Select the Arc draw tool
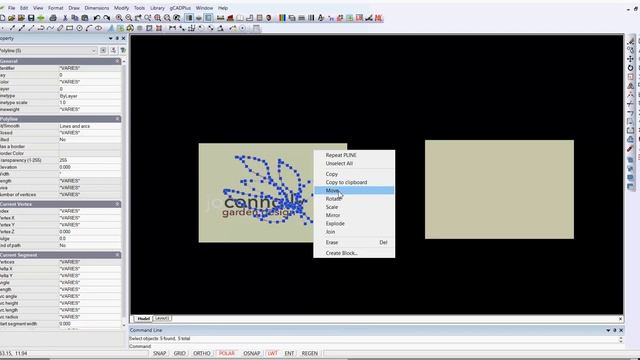 [89, 28]
